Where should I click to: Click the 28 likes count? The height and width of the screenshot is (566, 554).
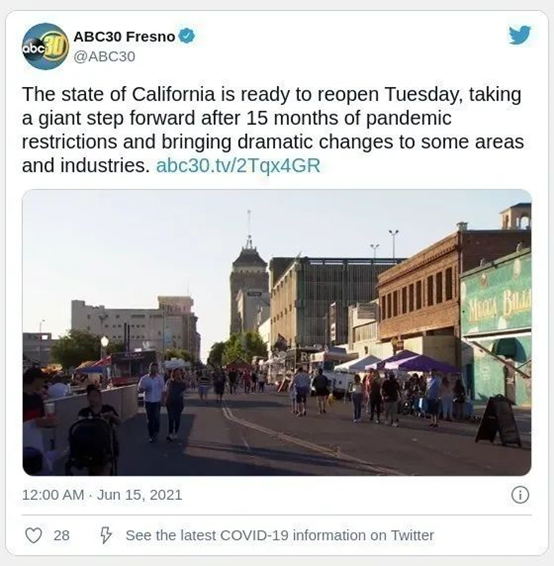(x=62, y=535)
